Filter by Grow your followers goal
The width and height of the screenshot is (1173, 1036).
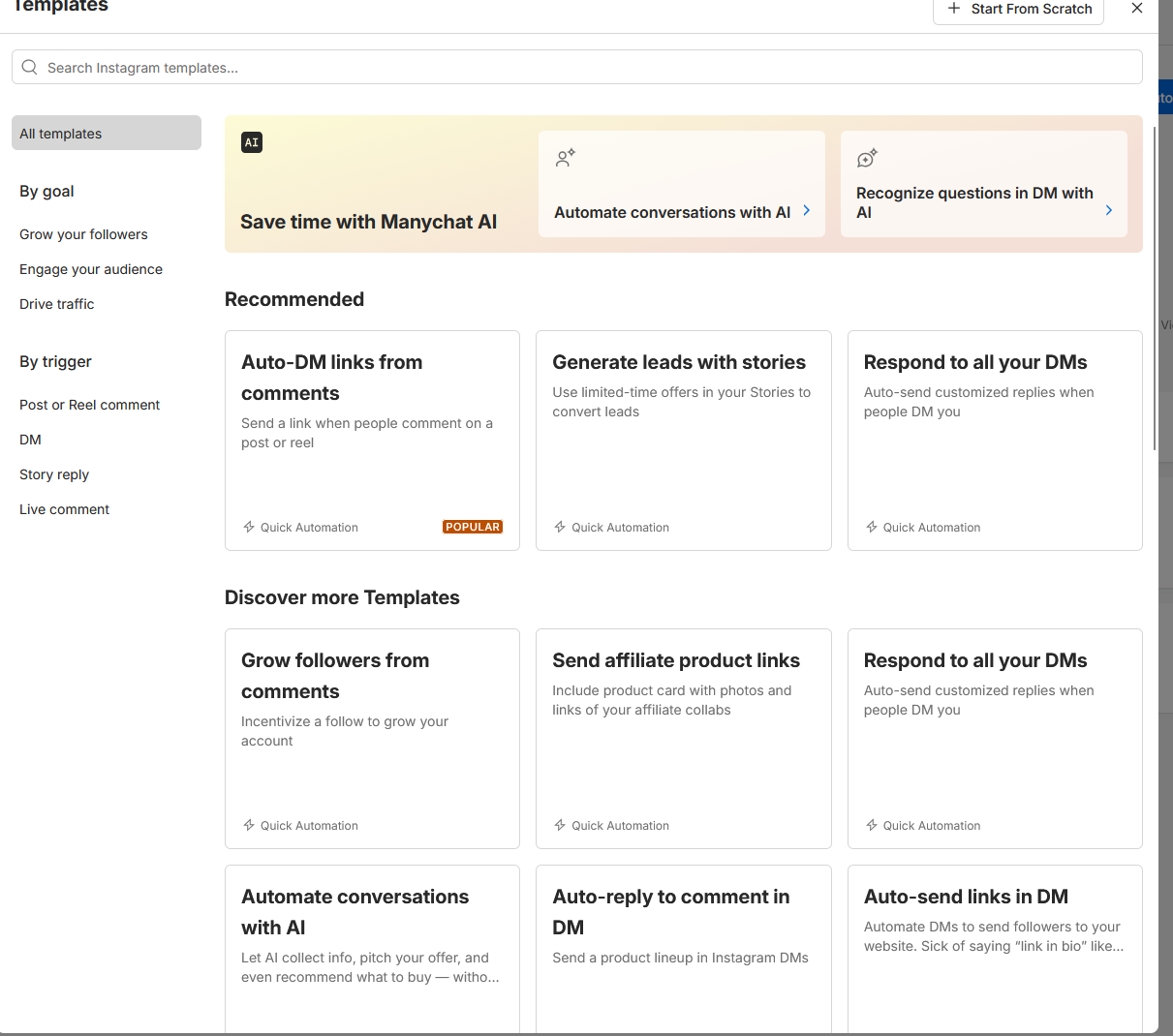(83, 234)
